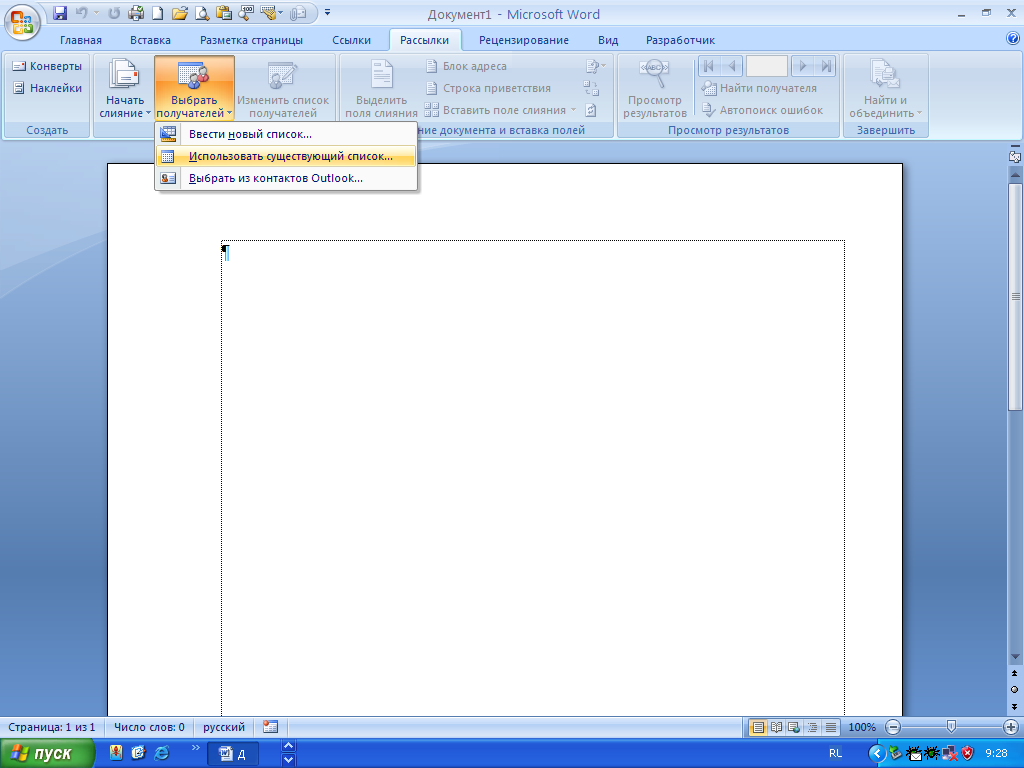This screenshot has width=1024, height=768.
Task: Switch to the Главная tab
Action: 81,40
